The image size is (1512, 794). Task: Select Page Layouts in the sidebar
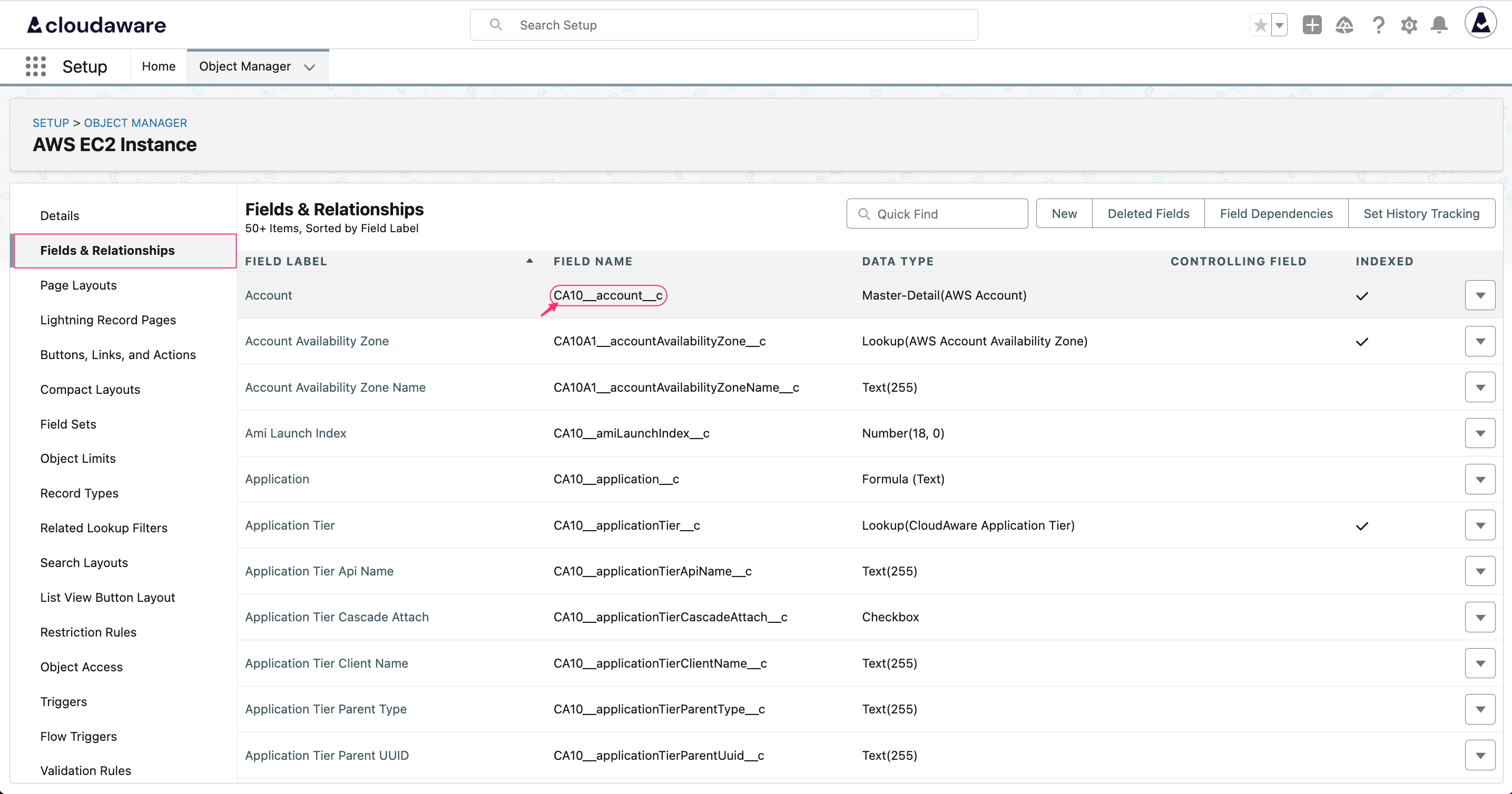(77, 285)
